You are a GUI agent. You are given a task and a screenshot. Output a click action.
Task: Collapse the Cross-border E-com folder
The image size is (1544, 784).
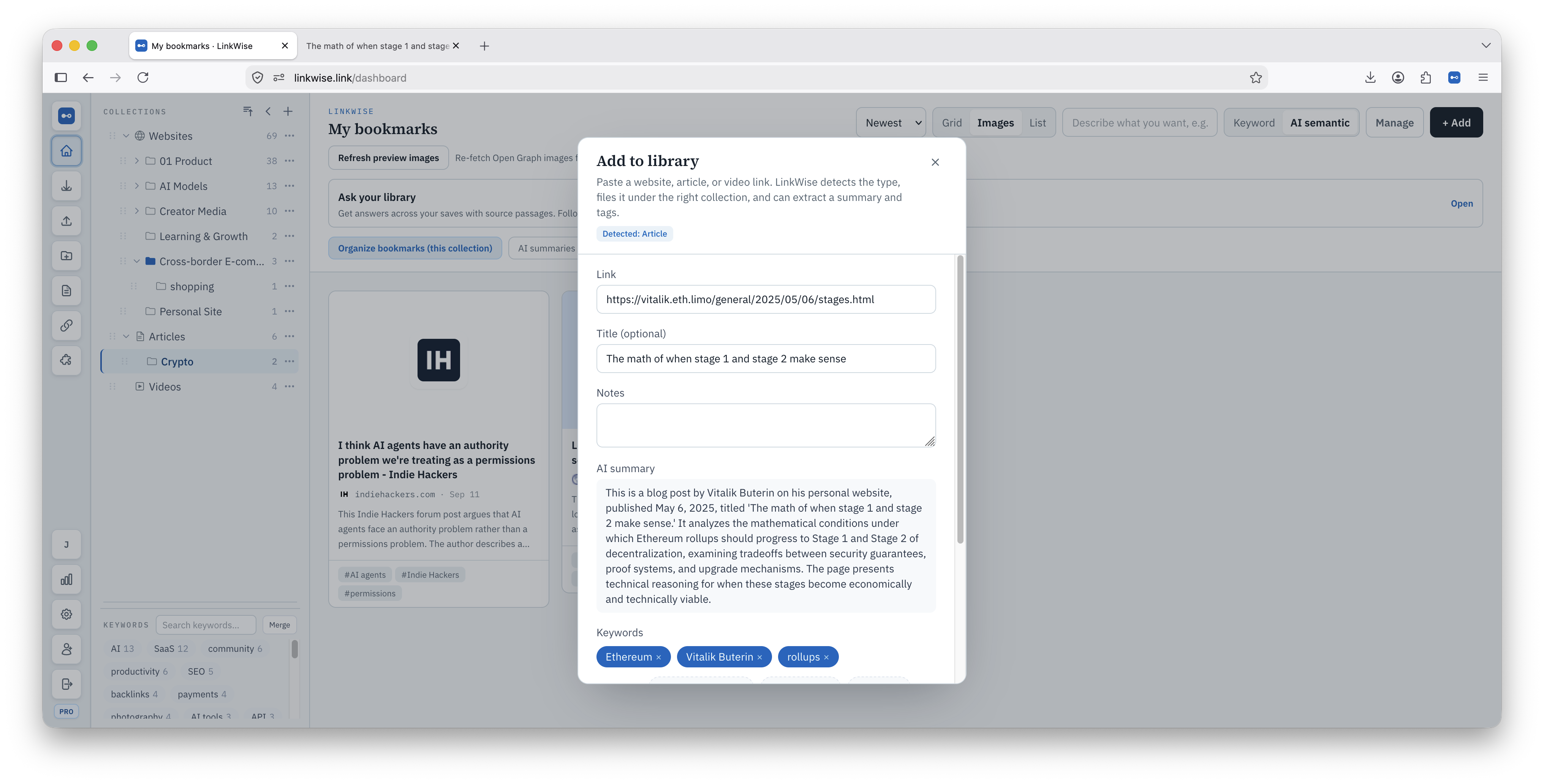pyautogui.click(x=137, y=261)
